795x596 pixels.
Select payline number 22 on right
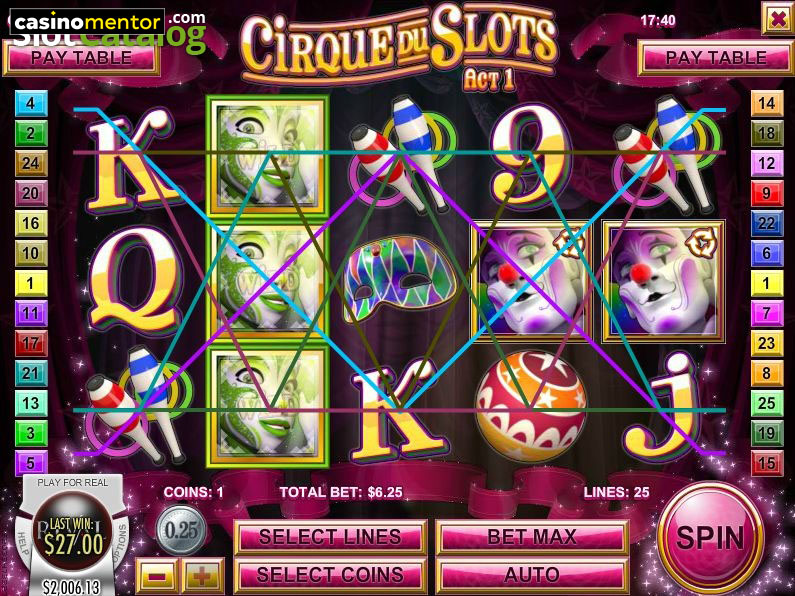767,223
